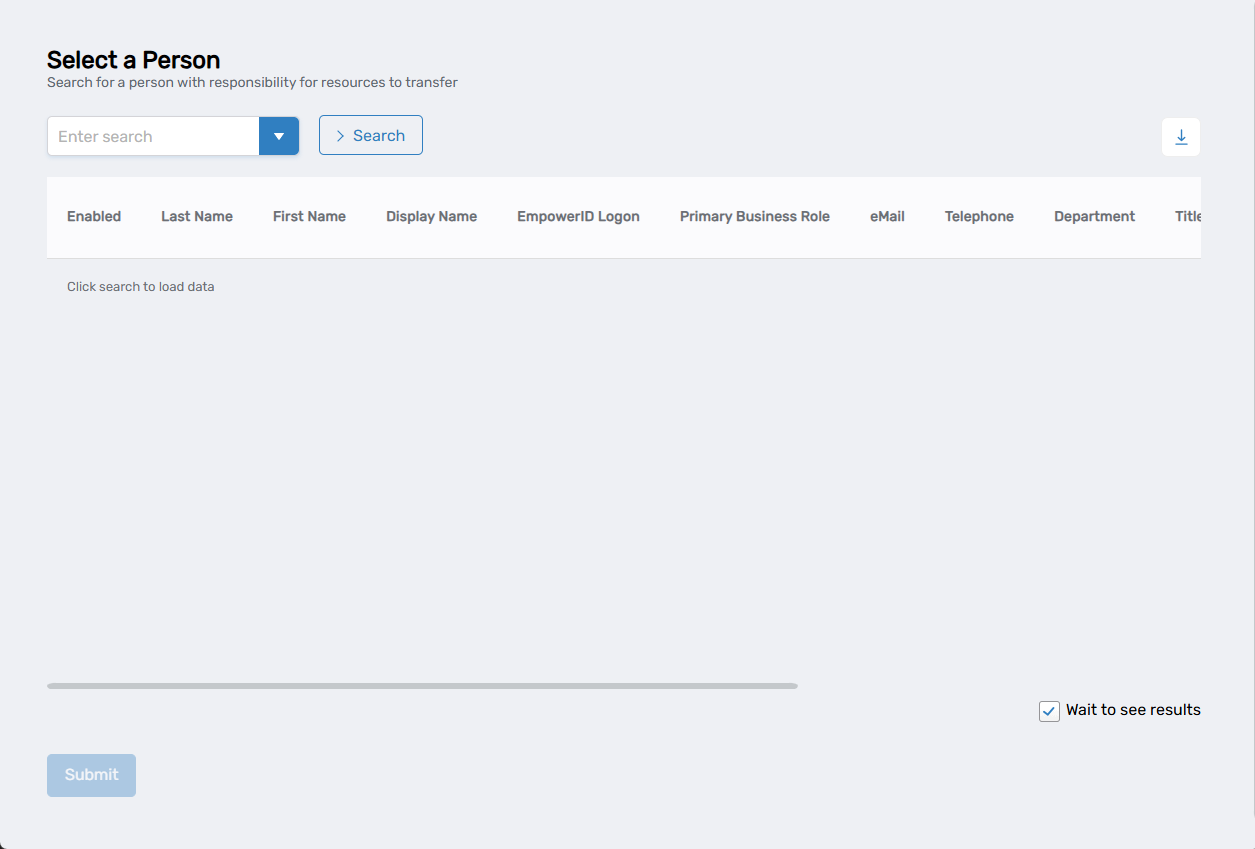Click inside the Enter search field
The height and width of the screenshot is (849, 1255).
point(150,135)
